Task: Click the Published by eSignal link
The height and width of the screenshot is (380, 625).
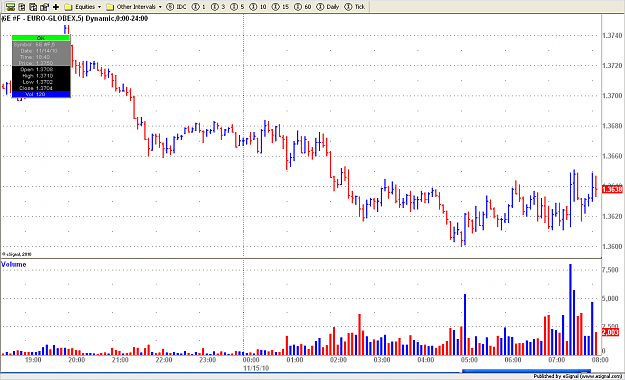Action: tap(578, 376)
